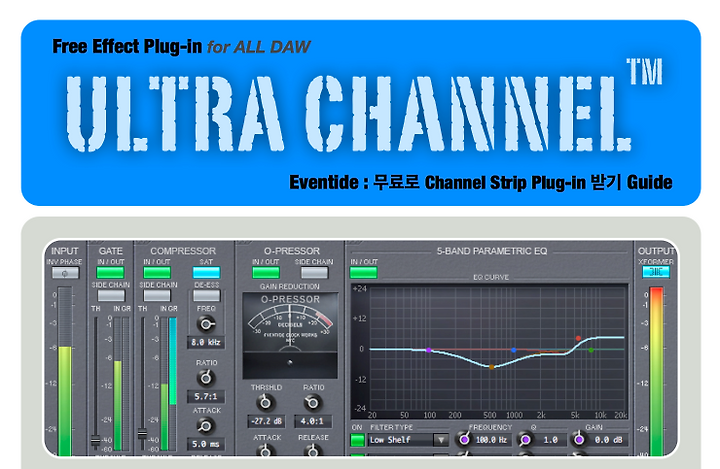
Task: Click the De-Ess FREQ knob
Action: 206,324
